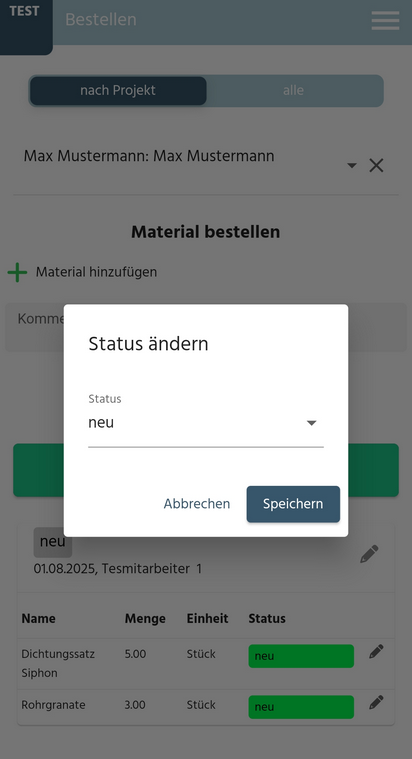Expand the Status dropdown arrow in the dialog
Screen dimensions: 412x759
pos(311,423)
